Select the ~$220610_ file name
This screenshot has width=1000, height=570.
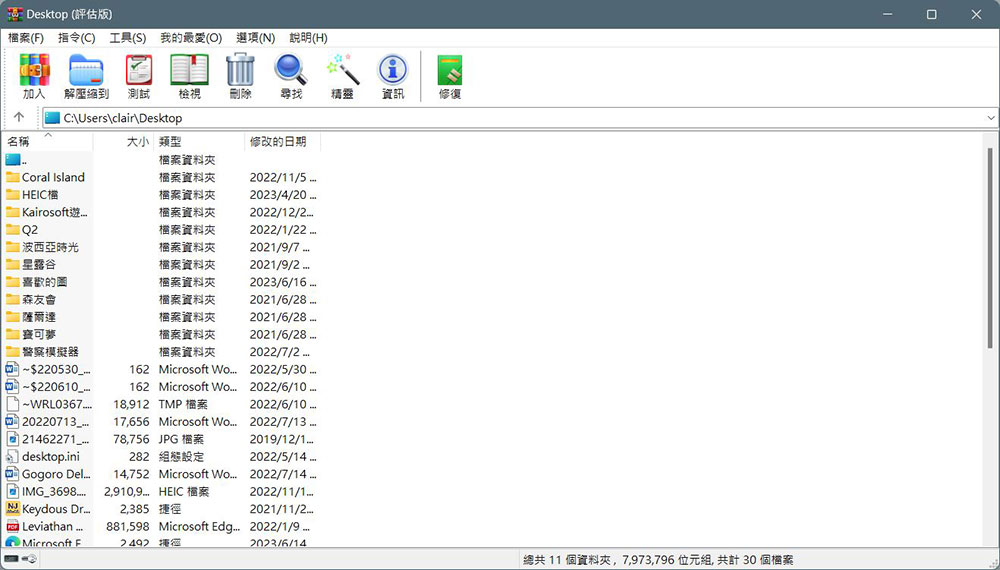(x=56, y=387)
